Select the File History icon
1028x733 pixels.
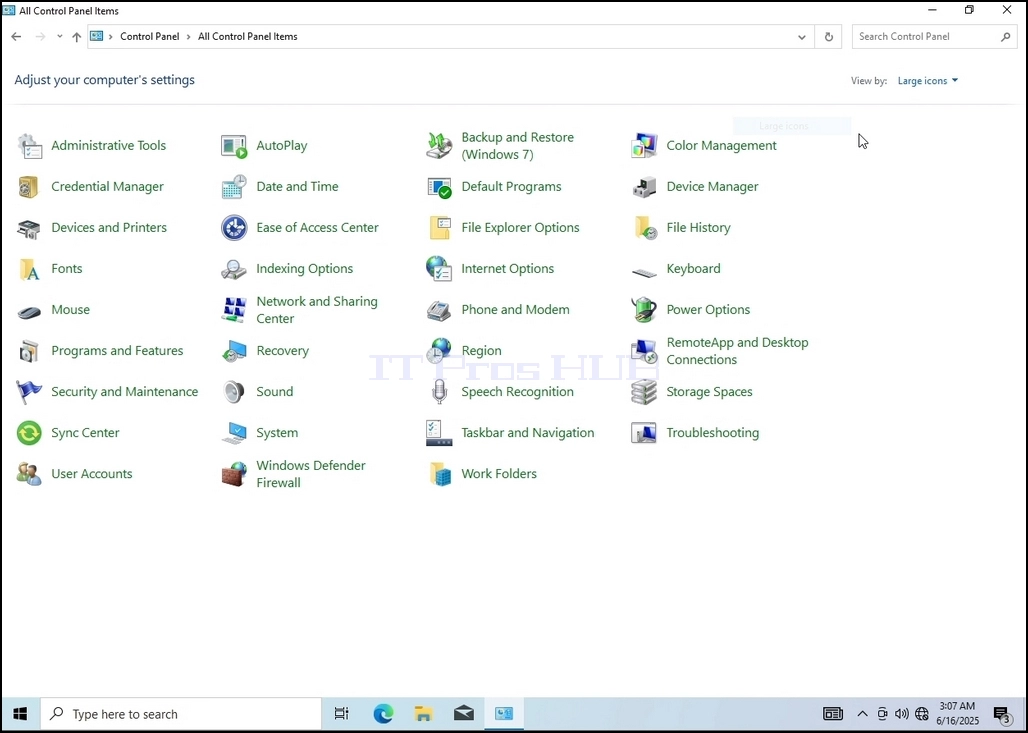(645, 228)
